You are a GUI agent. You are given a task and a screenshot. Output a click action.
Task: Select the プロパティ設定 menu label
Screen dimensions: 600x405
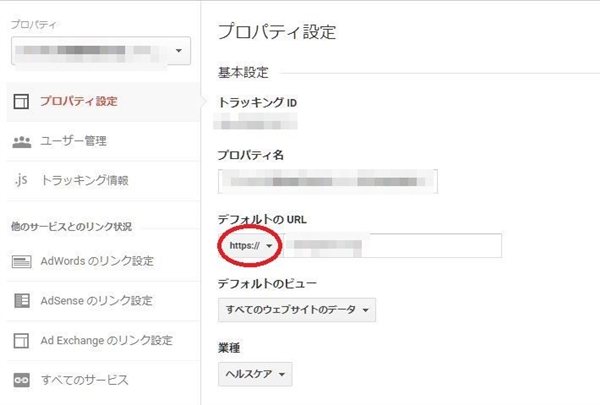(x=78, y=101)
